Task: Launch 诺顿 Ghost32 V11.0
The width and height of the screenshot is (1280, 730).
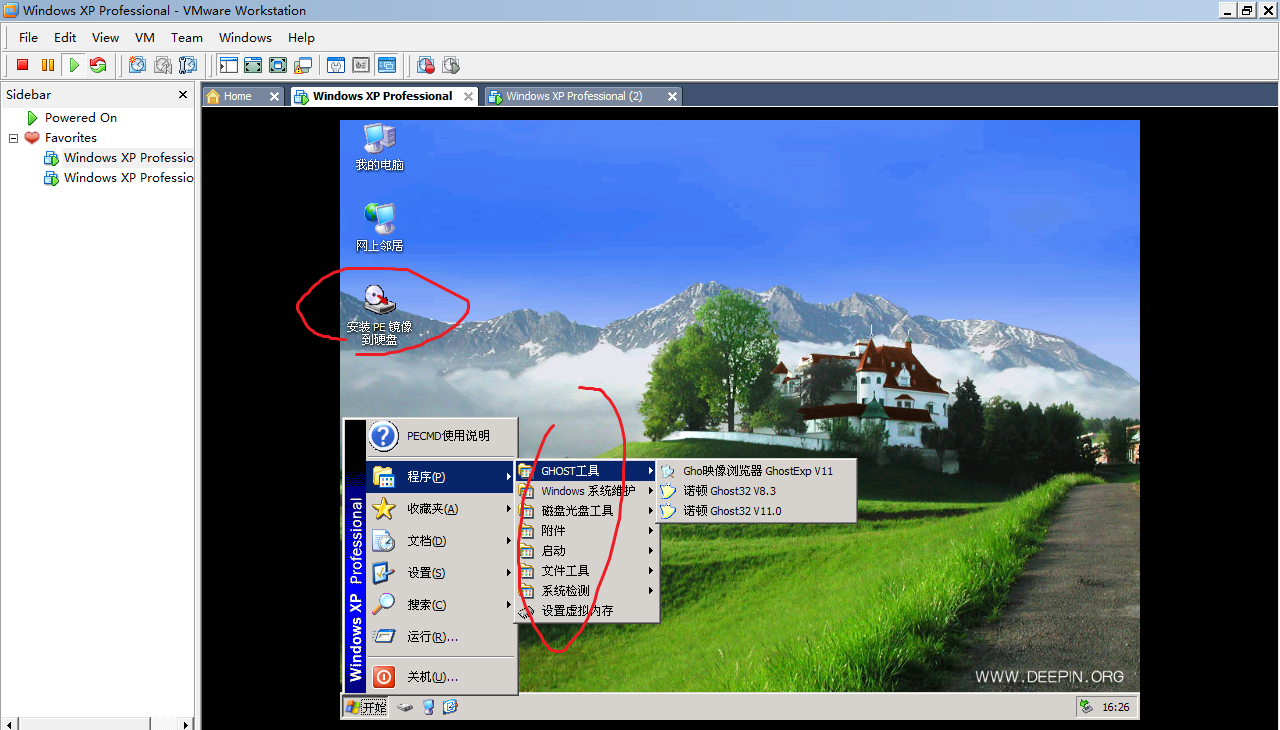Action: coord(757,511)
